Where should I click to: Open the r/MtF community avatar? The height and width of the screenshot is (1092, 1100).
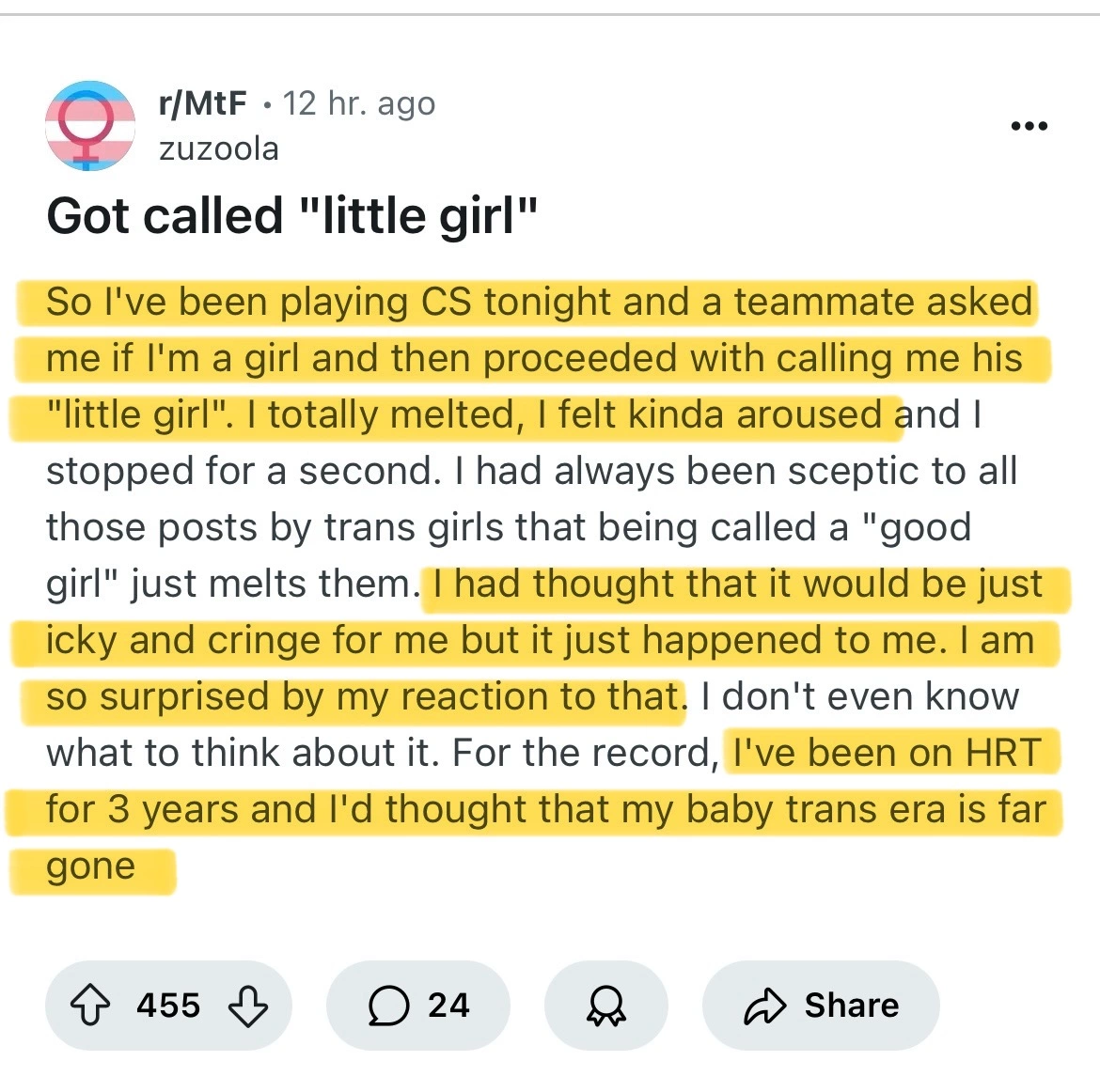pos(91,125)
